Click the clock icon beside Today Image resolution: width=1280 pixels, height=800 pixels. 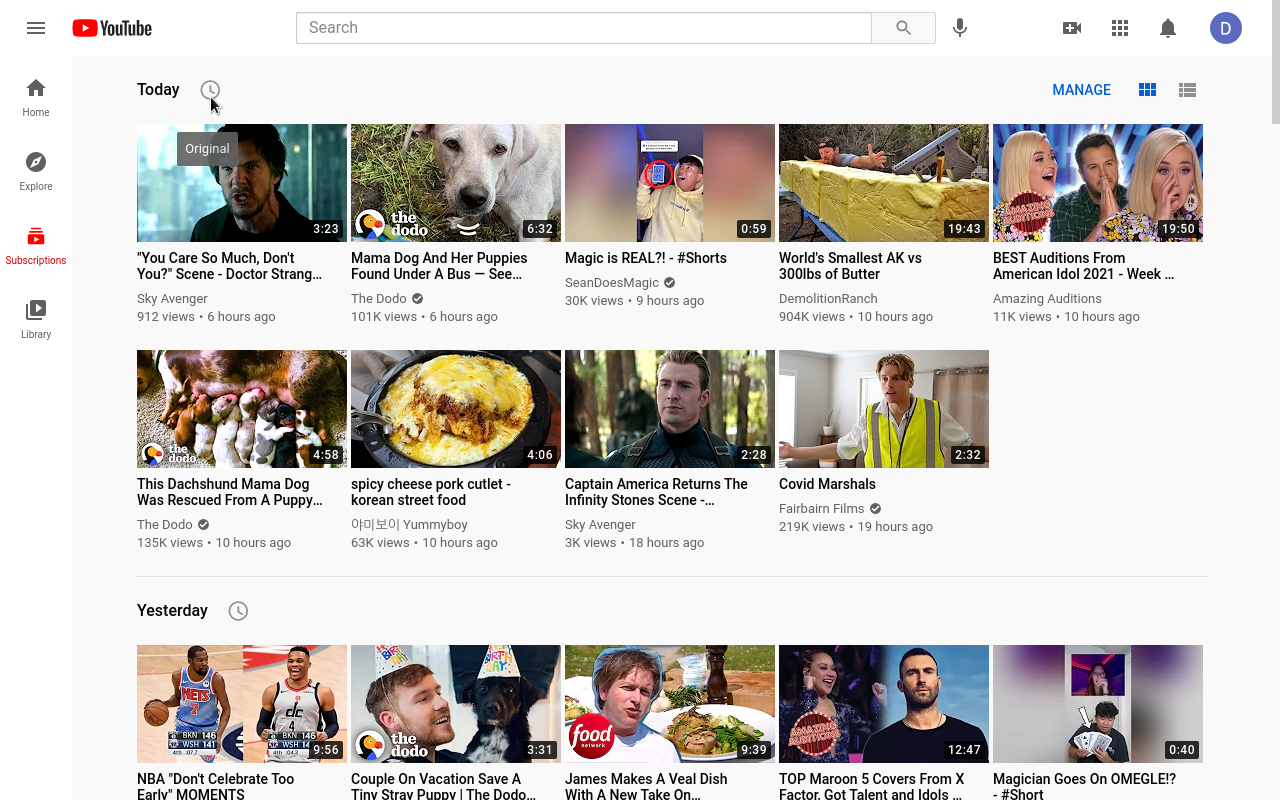pos(210,90)
